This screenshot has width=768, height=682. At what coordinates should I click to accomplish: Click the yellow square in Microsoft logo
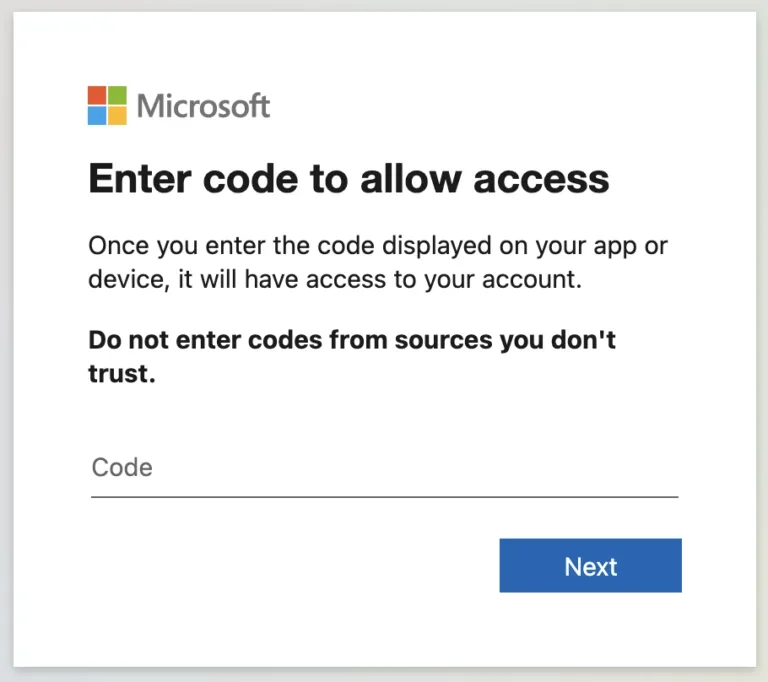(x=117, y=115)
